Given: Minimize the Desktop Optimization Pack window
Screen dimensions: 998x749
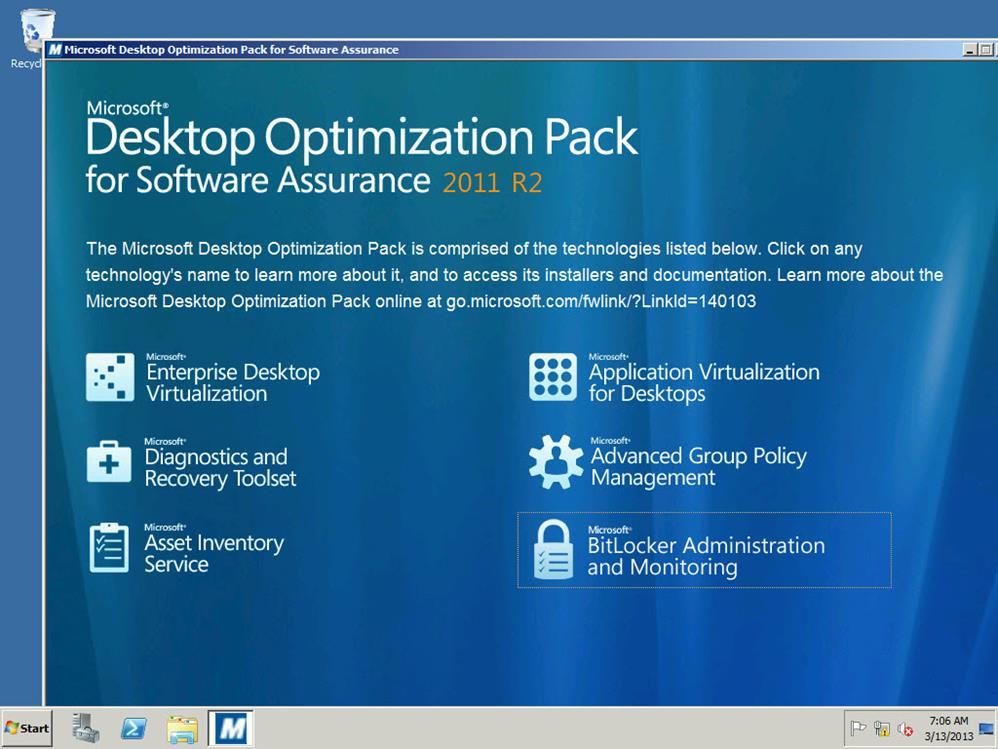Looking at the screenshot, I should [970, 50].
